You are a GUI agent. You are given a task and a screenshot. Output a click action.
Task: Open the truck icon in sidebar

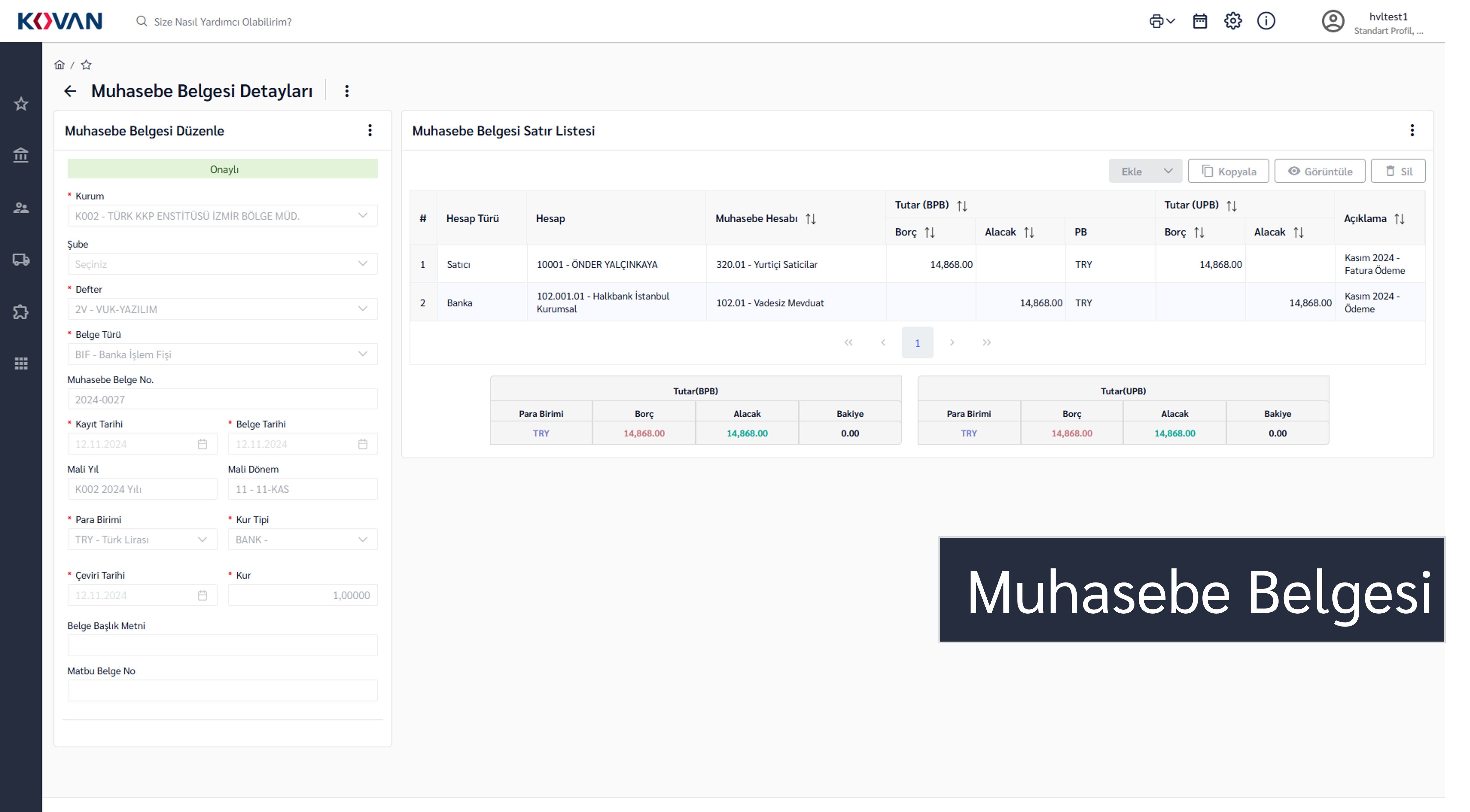(x=21, y=260)
